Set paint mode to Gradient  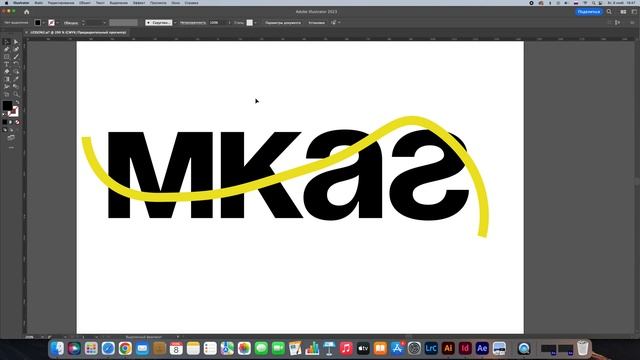(x=11, y=122)
